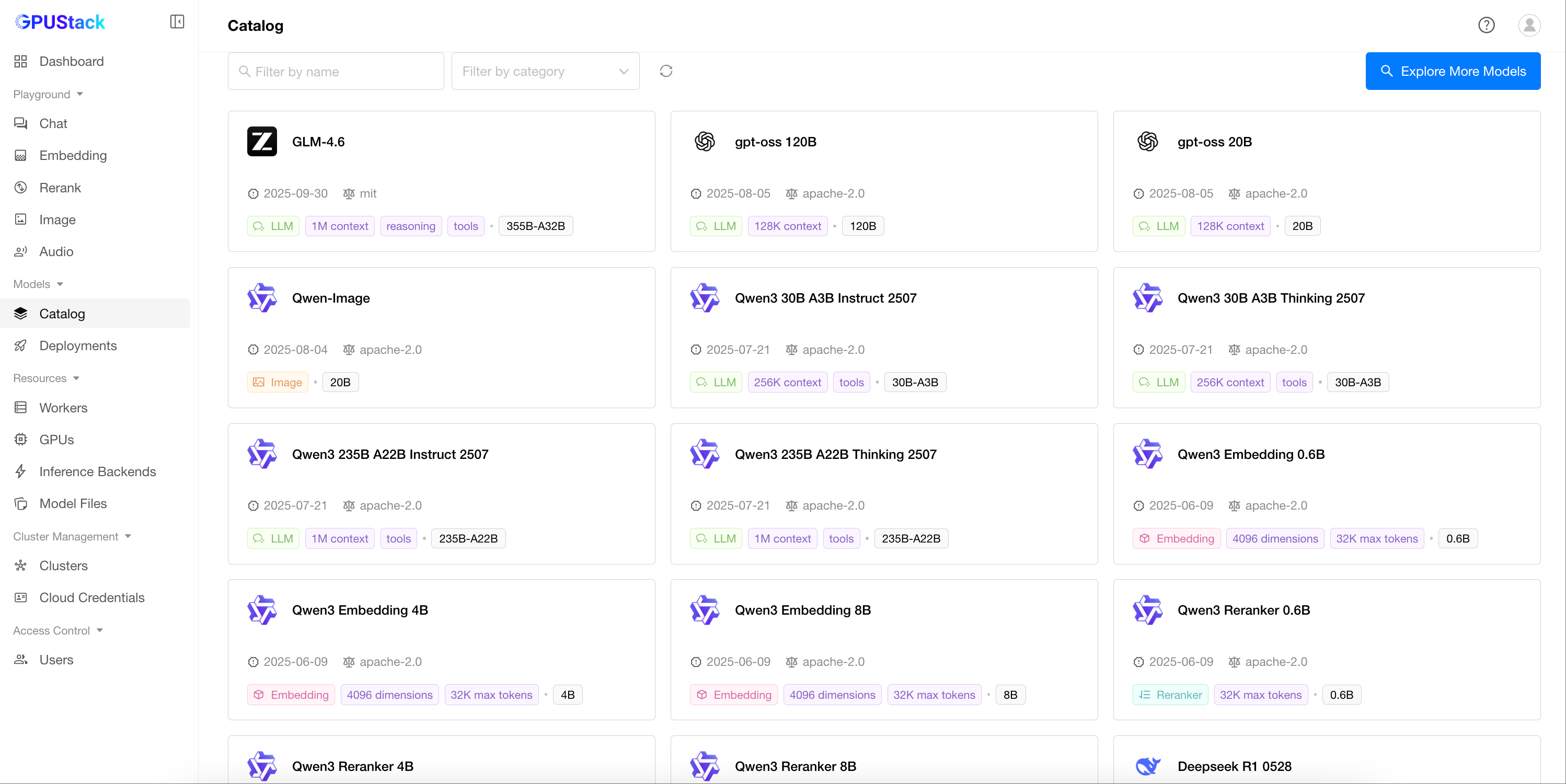The height and width of the screenshot is (784, 1566).
Task: Click the GPUStack logo
Action: [60, 22]
